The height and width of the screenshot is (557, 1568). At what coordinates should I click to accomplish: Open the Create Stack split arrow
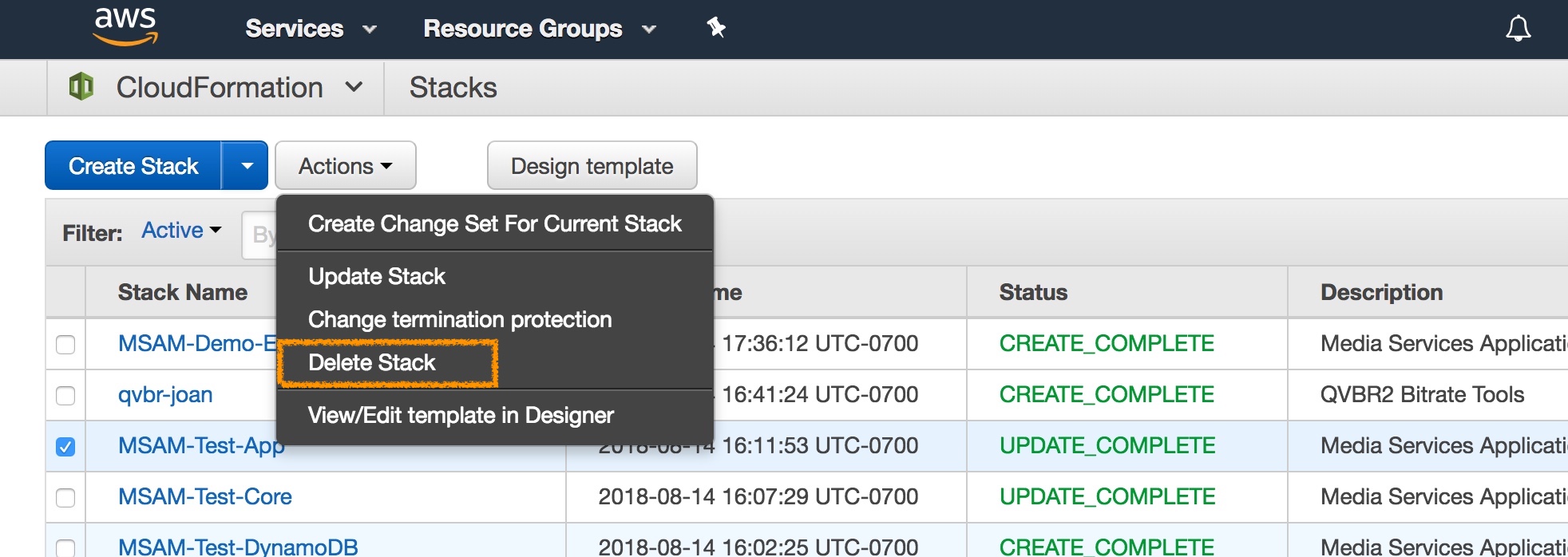[x=246, y=166]
